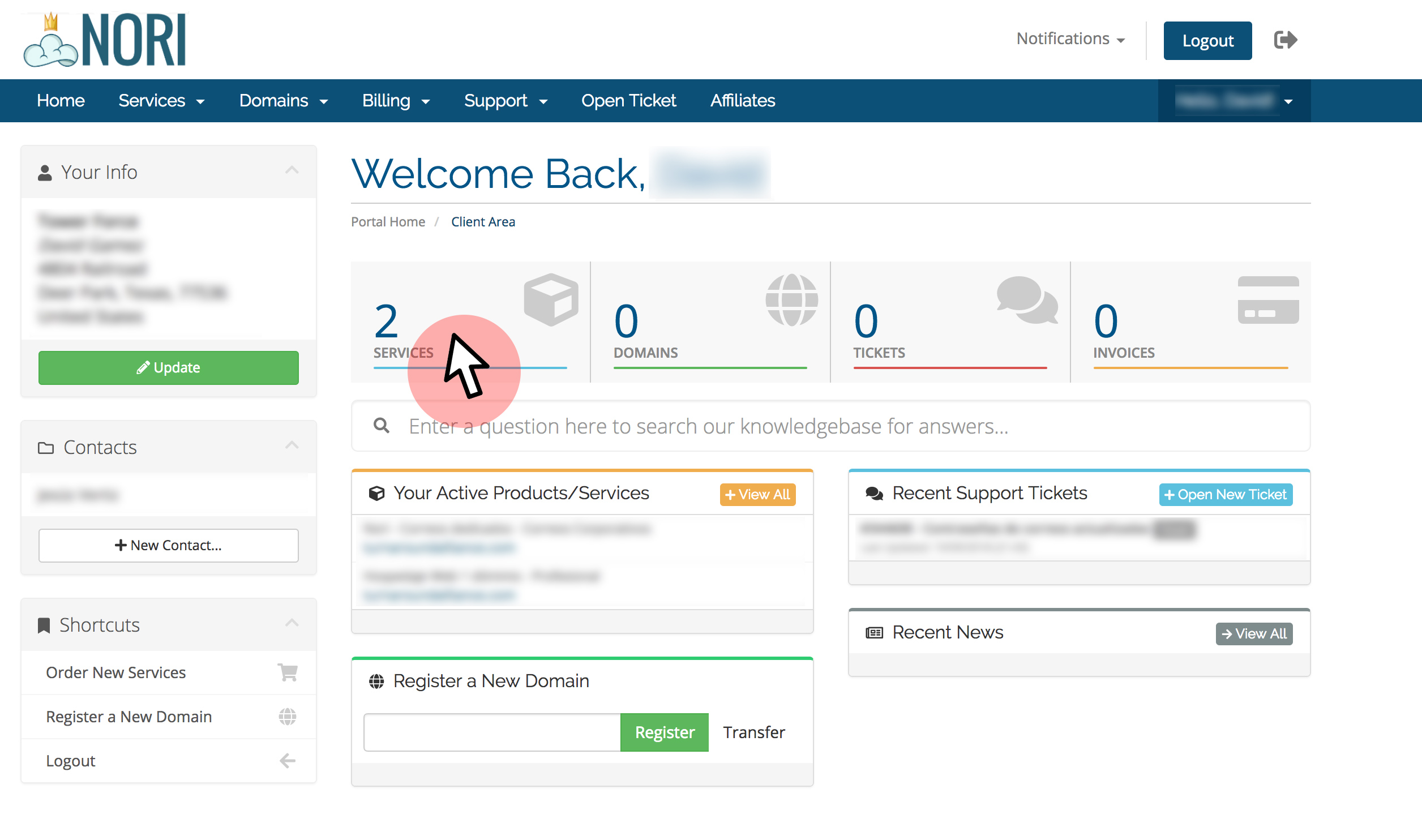Screen dimensions: 1422x840
Task: Open the Notifications dropdown
Action: tap(1070, 39)
